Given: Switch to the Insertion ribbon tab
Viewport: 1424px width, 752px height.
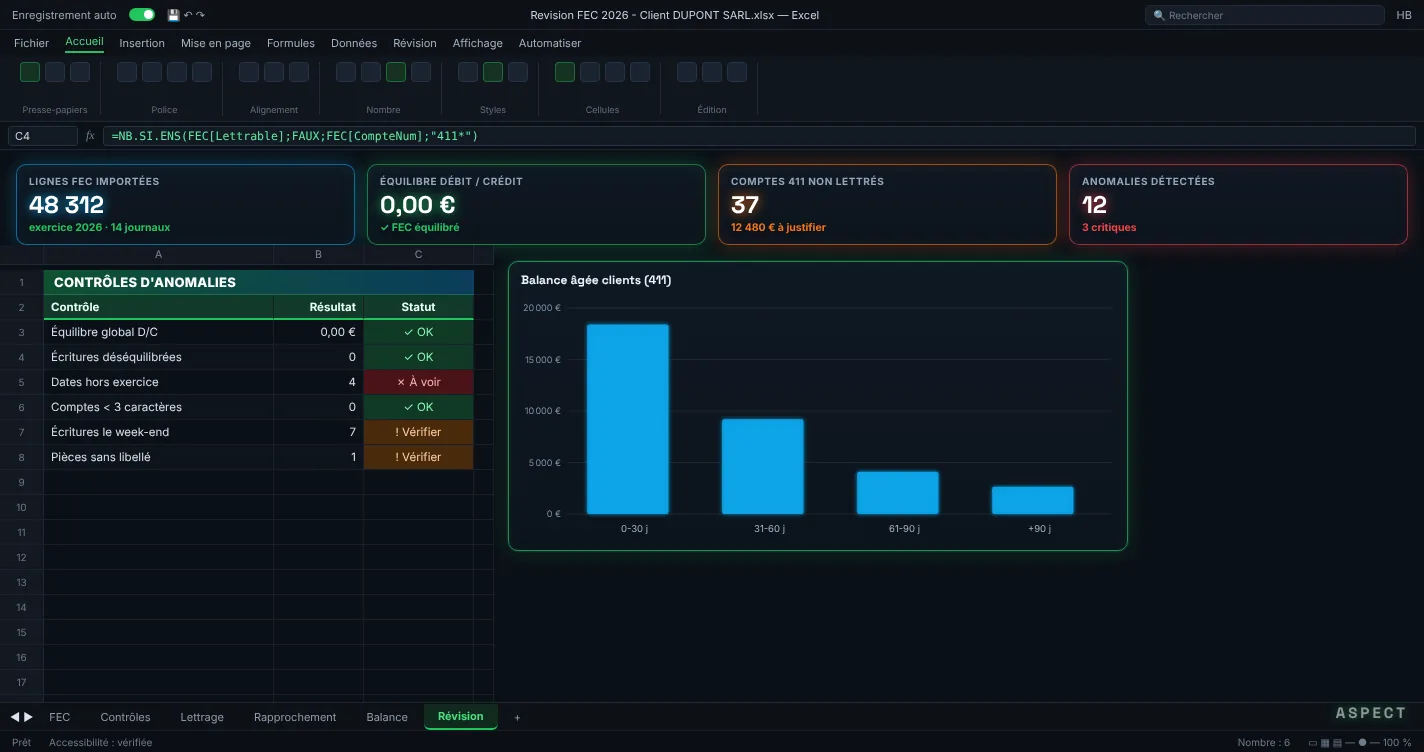Looking at the screenshot, I should [142, 43].
